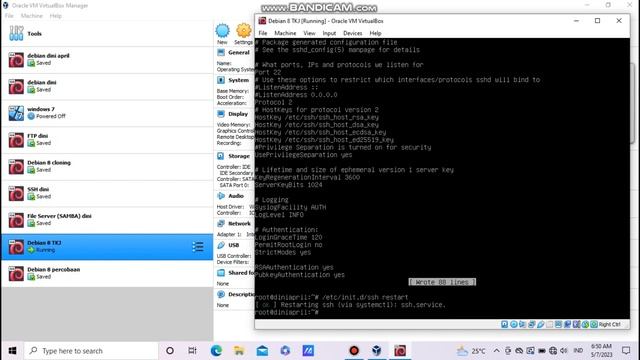Click the 'Wrote 88 lines' status message
Screen dimensions: 640x360
pyautogui.click(x=442, y=282)
